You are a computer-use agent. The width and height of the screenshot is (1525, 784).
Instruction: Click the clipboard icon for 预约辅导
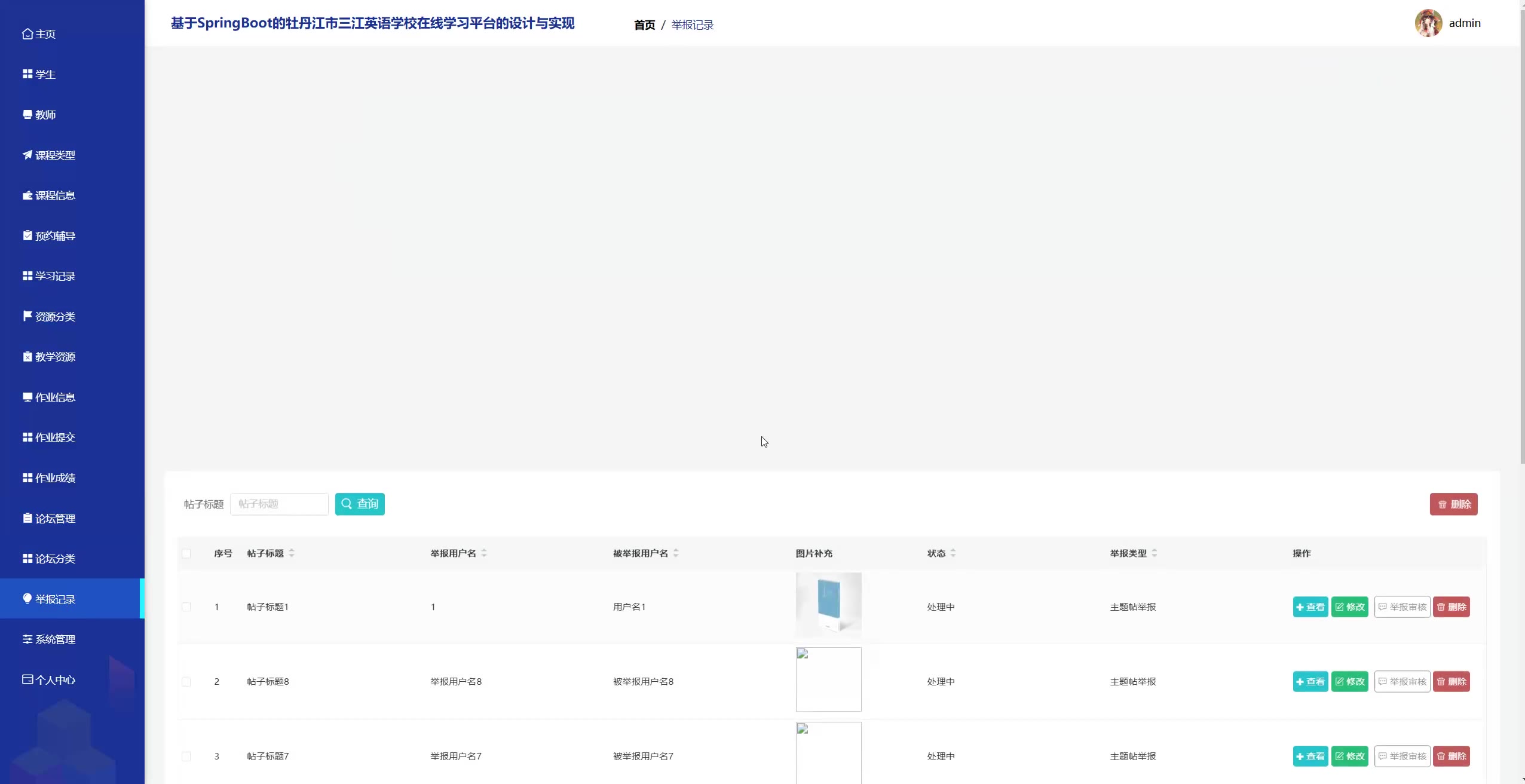(x=27, y=235)
